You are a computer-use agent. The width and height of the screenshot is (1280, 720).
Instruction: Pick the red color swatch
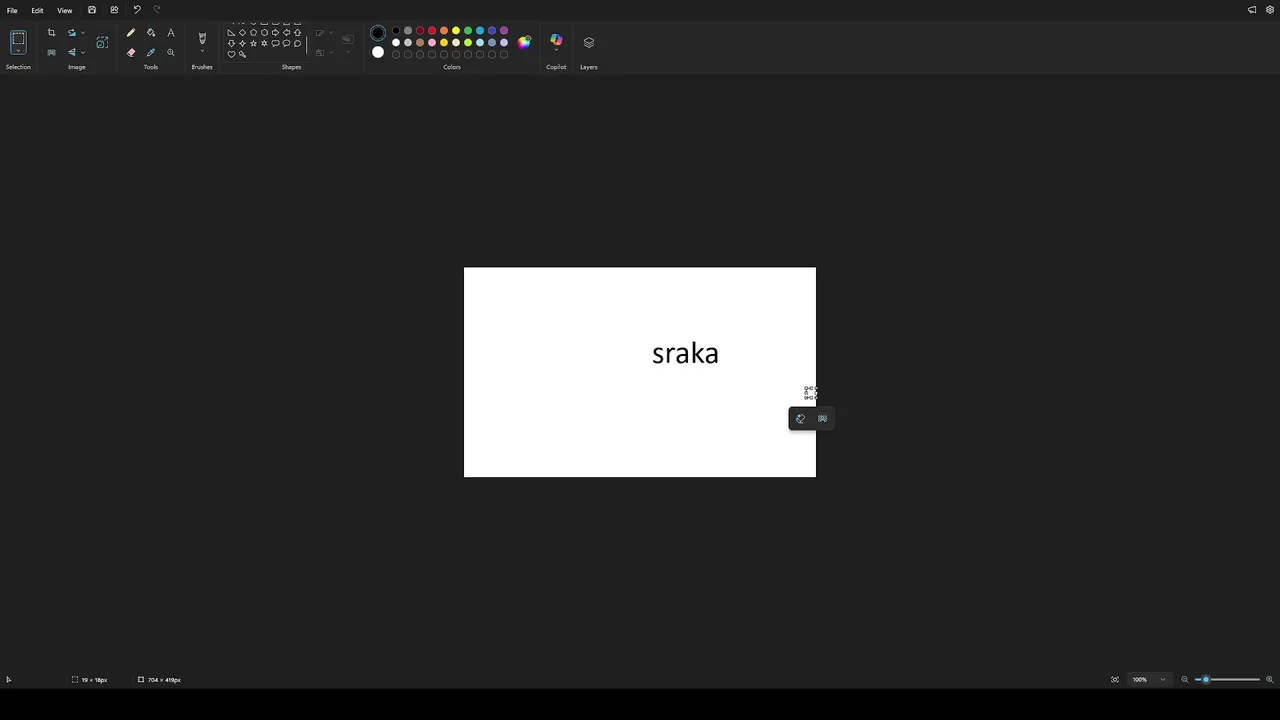(x=432, y=31)
